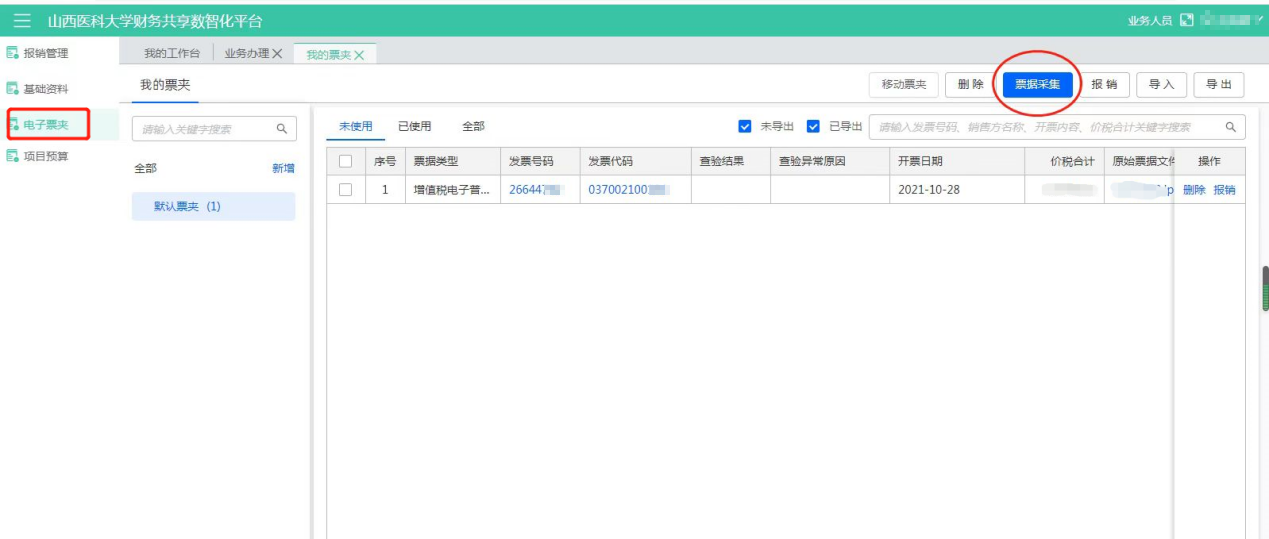1269x539 pixels.
Task: Tick the select-all checkbox in table header
Action: point(345,161)
